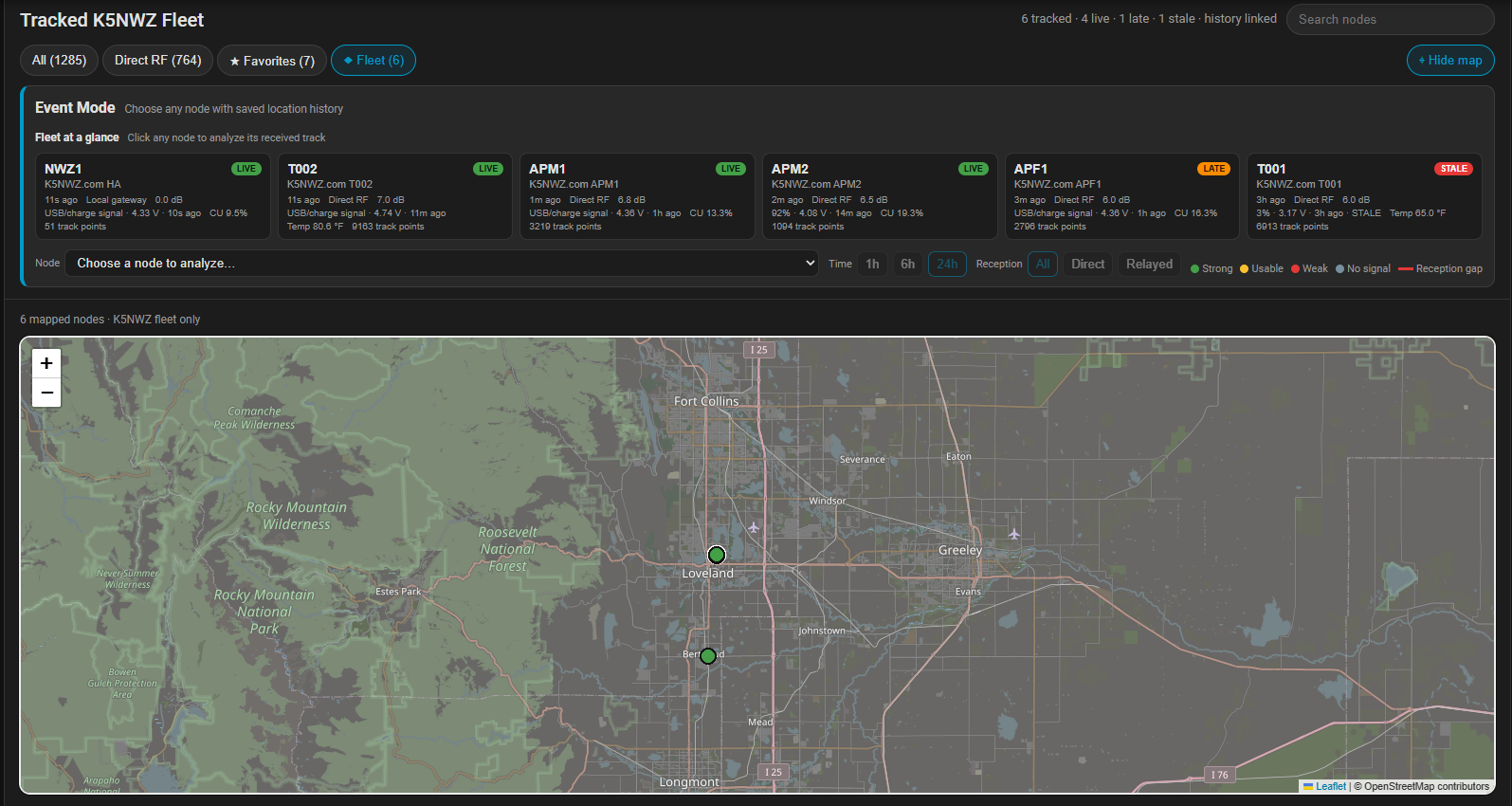Show All reception types

pyautogui.click(x=1043, y=264)
